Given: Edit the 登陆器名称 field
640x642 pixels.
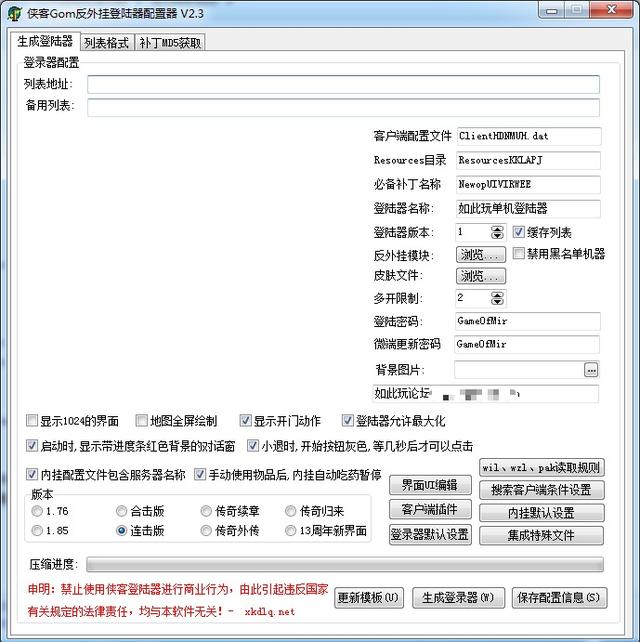Looking at the screenshot, I should (x=528, y=208).
